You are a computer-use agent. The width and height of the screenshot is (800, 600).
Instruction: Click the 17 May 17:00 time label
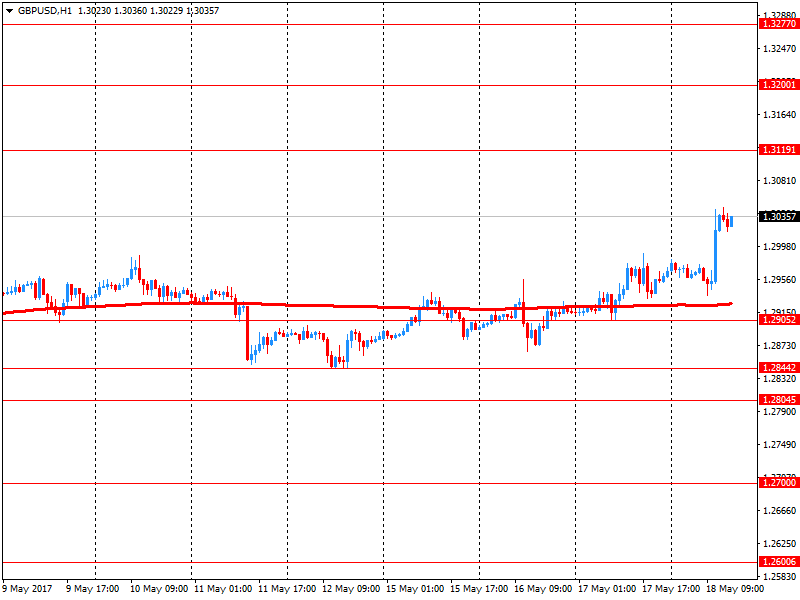(671, 589)
